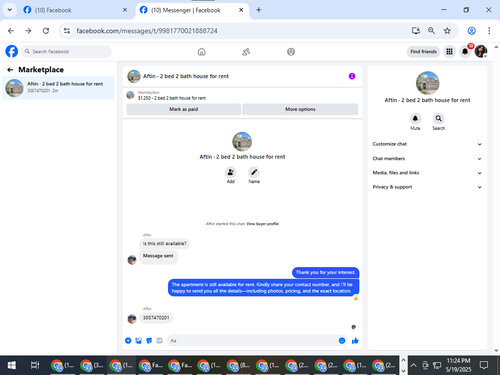The image size is (500, 375).
Task: Choose a GIF icon in composer
Action: coord(159,341)
